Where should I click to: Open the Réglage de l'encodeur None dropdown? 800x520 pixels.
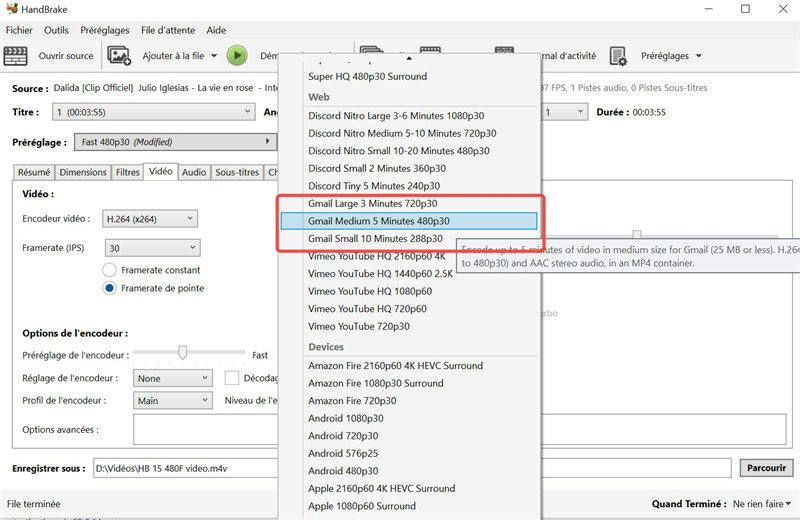172,378
